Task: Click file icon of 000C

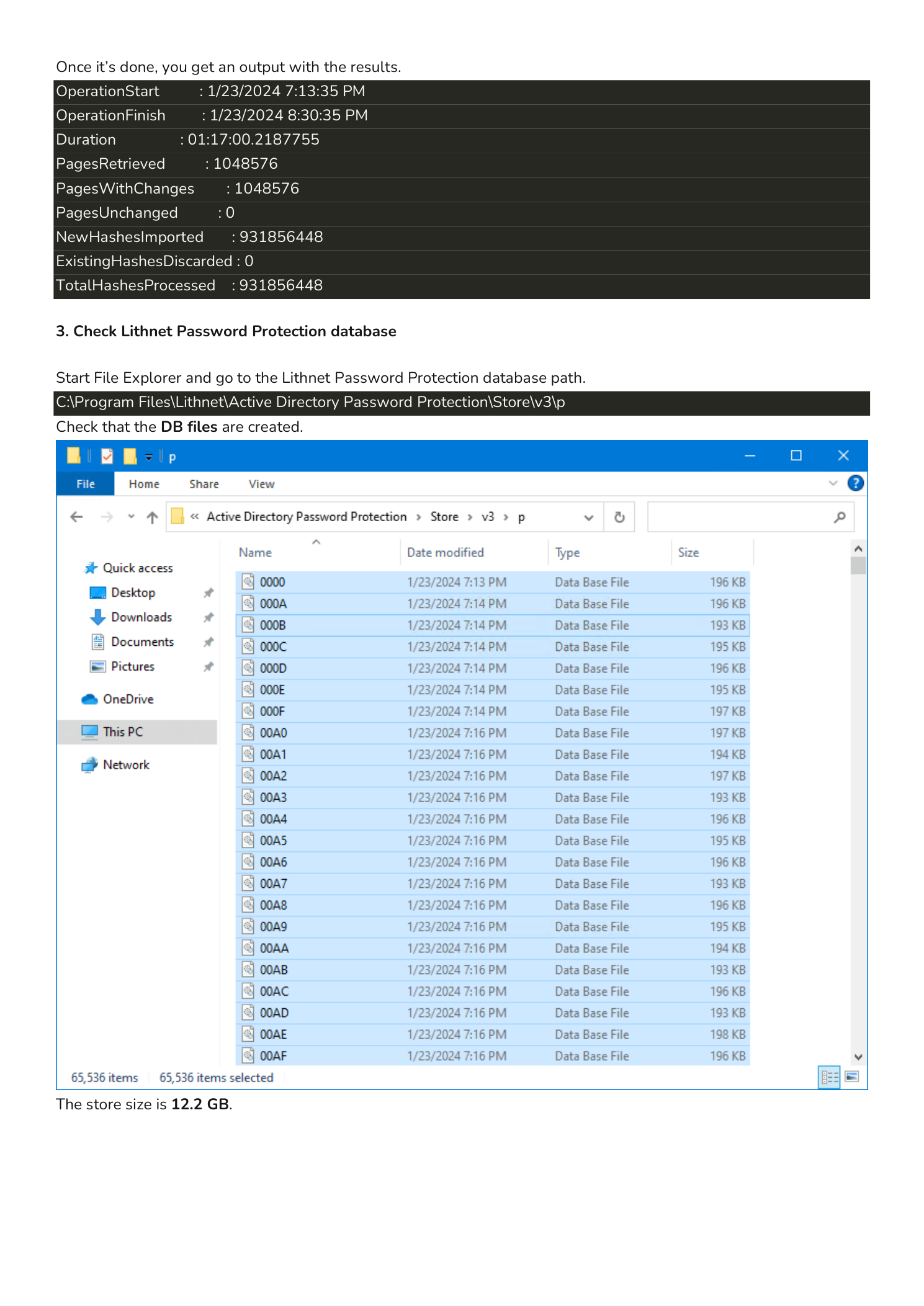Action: pos(248,646)
